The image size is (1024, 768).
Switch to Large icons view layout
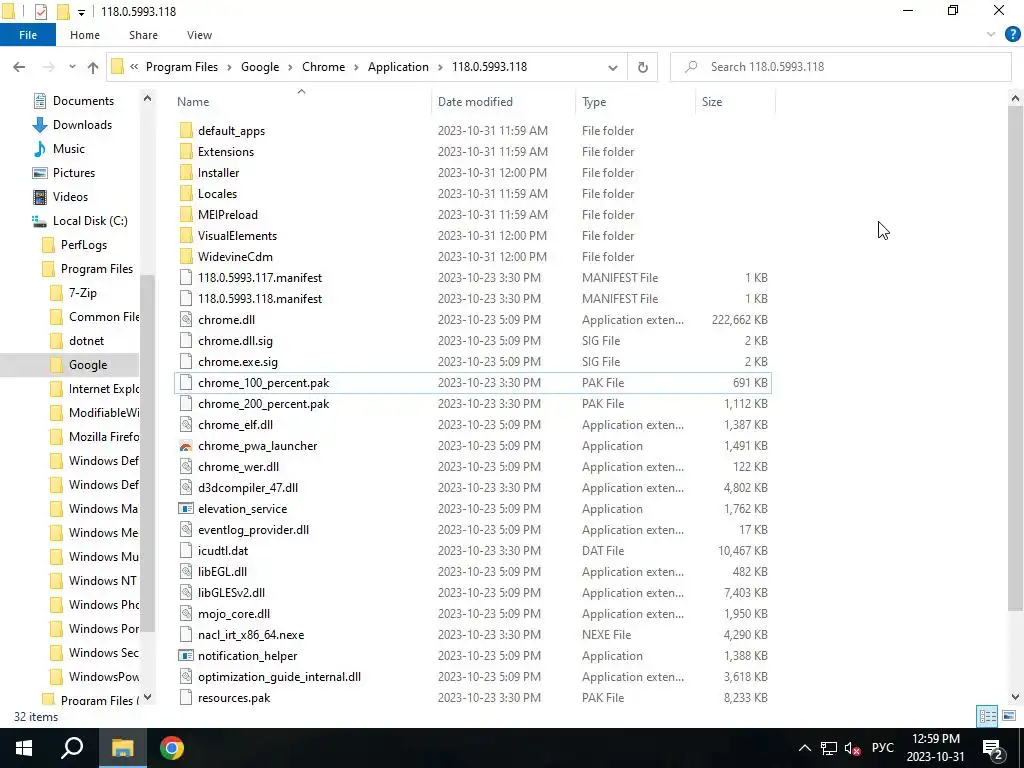pos(1009,716)
